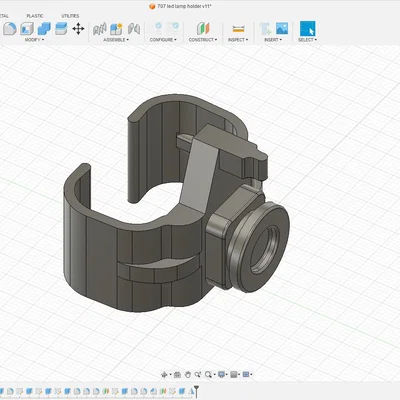Select the last timeline feature before marker
Viewport: 400px width, 400px height.
[x=191, y=391]
